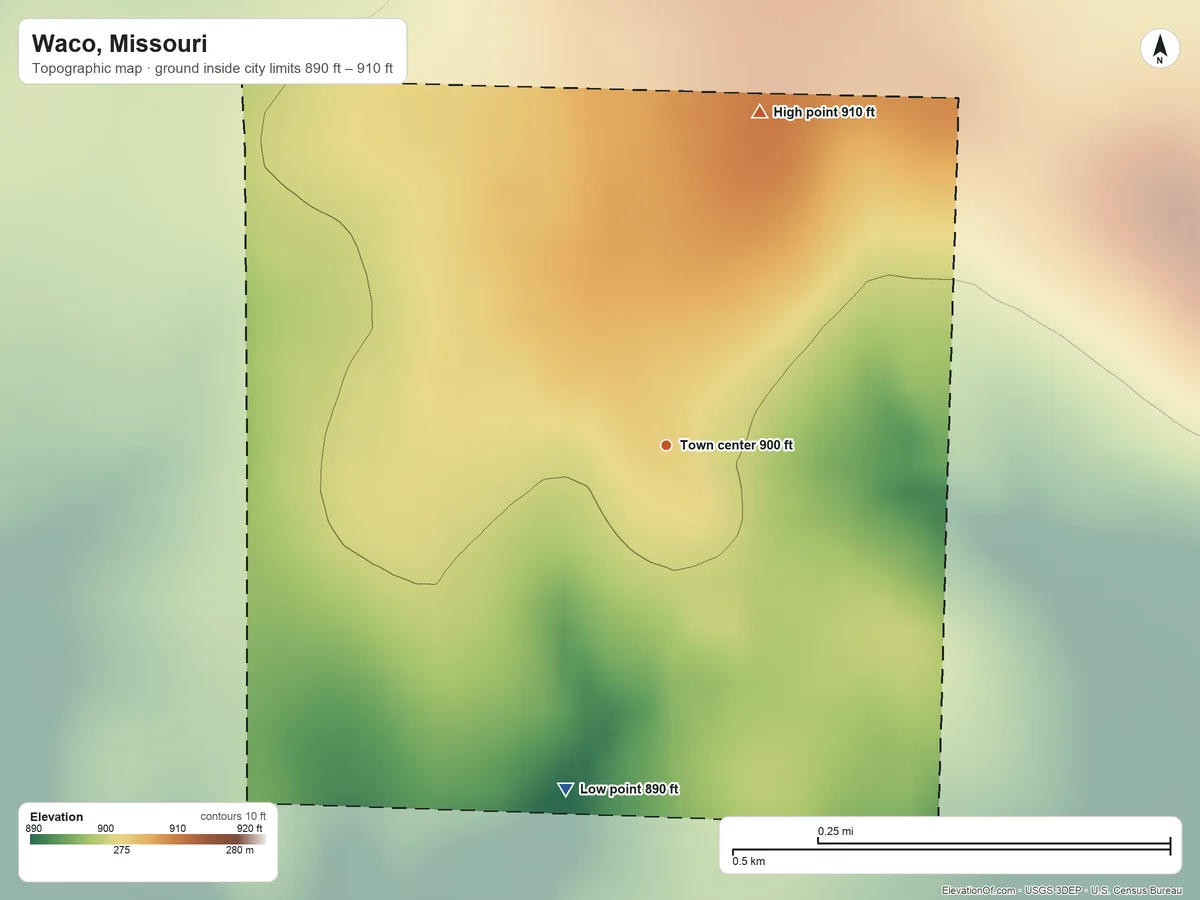Click the topographic map subtitle text
Image resolution: width=1200 pixels, height=900 pixels.
(213, 71)
